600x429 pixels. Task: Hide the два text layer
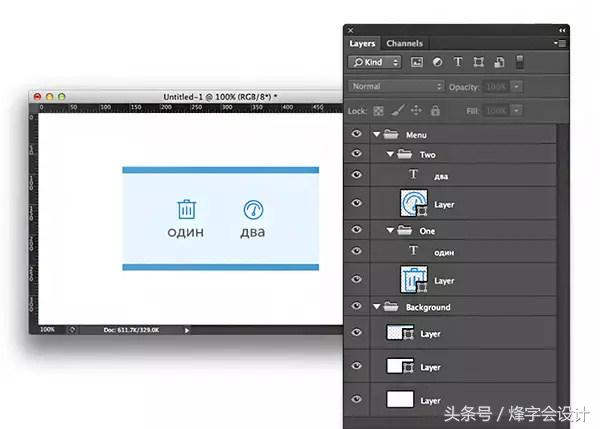tap(357, 175)
